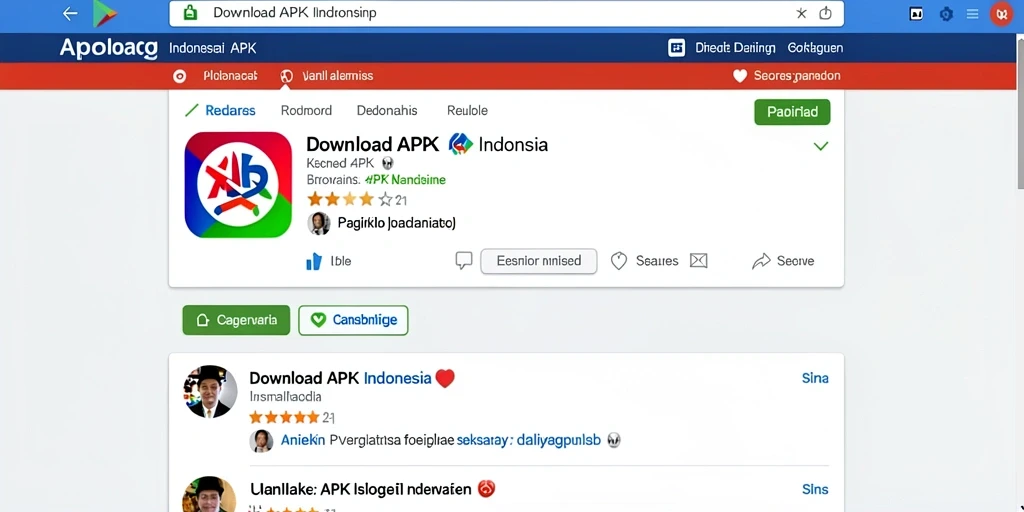The image size is (1024, 512).
Task: Open the hamburger menu icon
Action: (972, 14)
